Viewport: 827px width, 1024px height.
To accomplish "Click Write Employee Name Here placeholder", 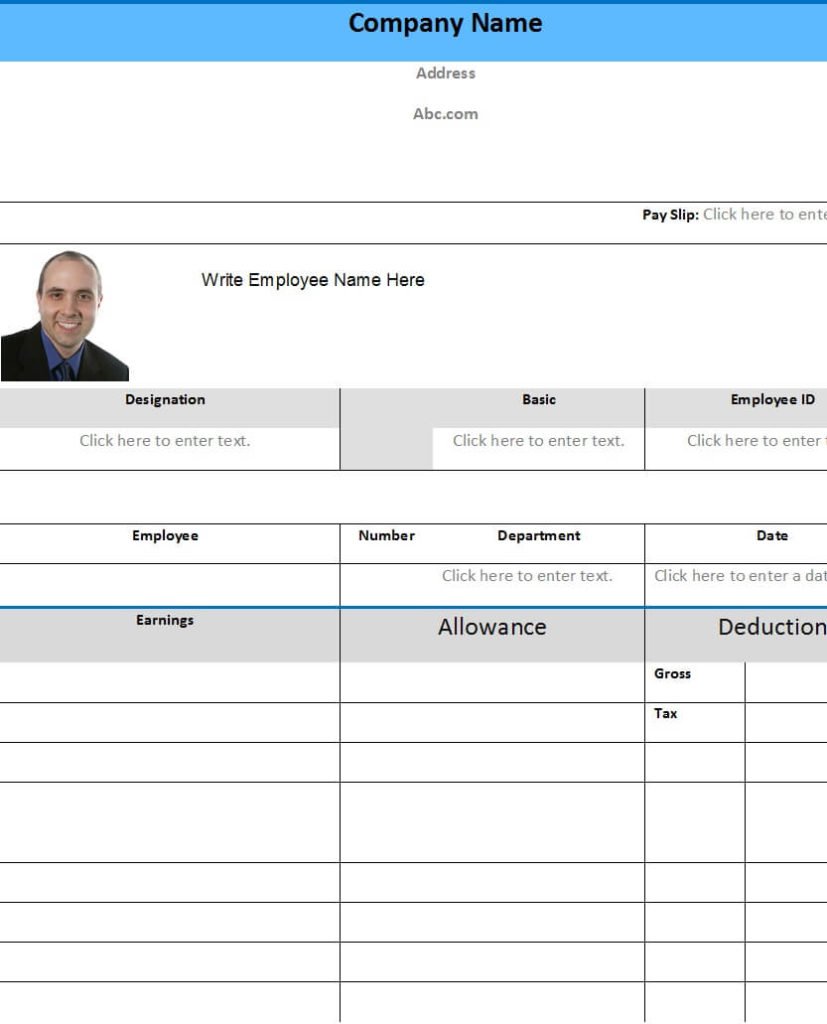I will (x=313, y=280).
